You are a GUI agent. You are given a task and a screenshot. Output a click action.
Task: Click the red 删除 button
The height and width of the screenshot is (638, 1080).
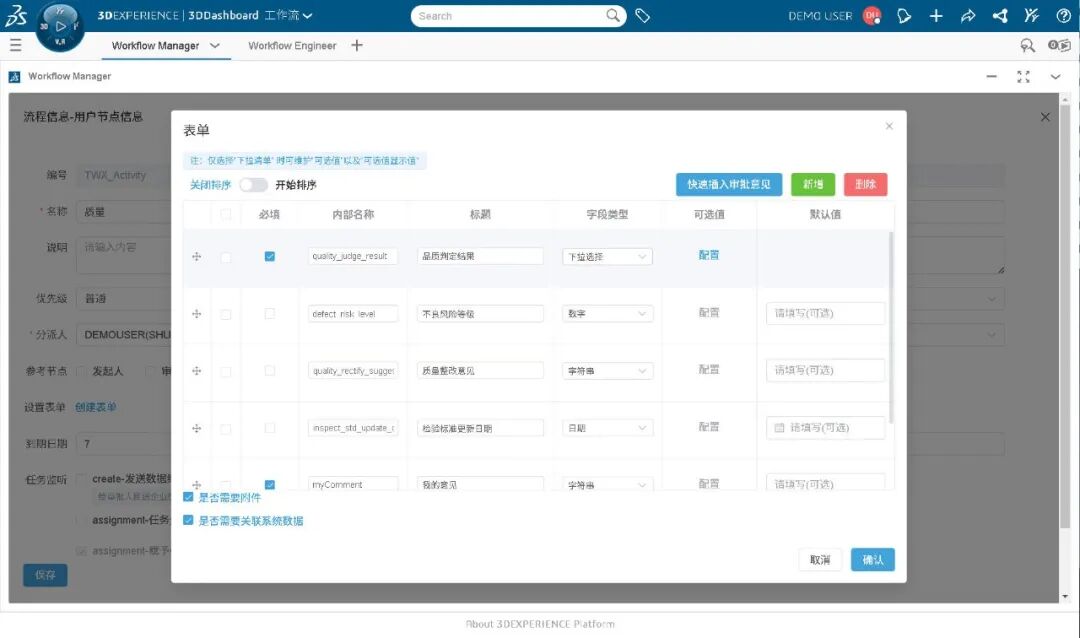(865, 184)
